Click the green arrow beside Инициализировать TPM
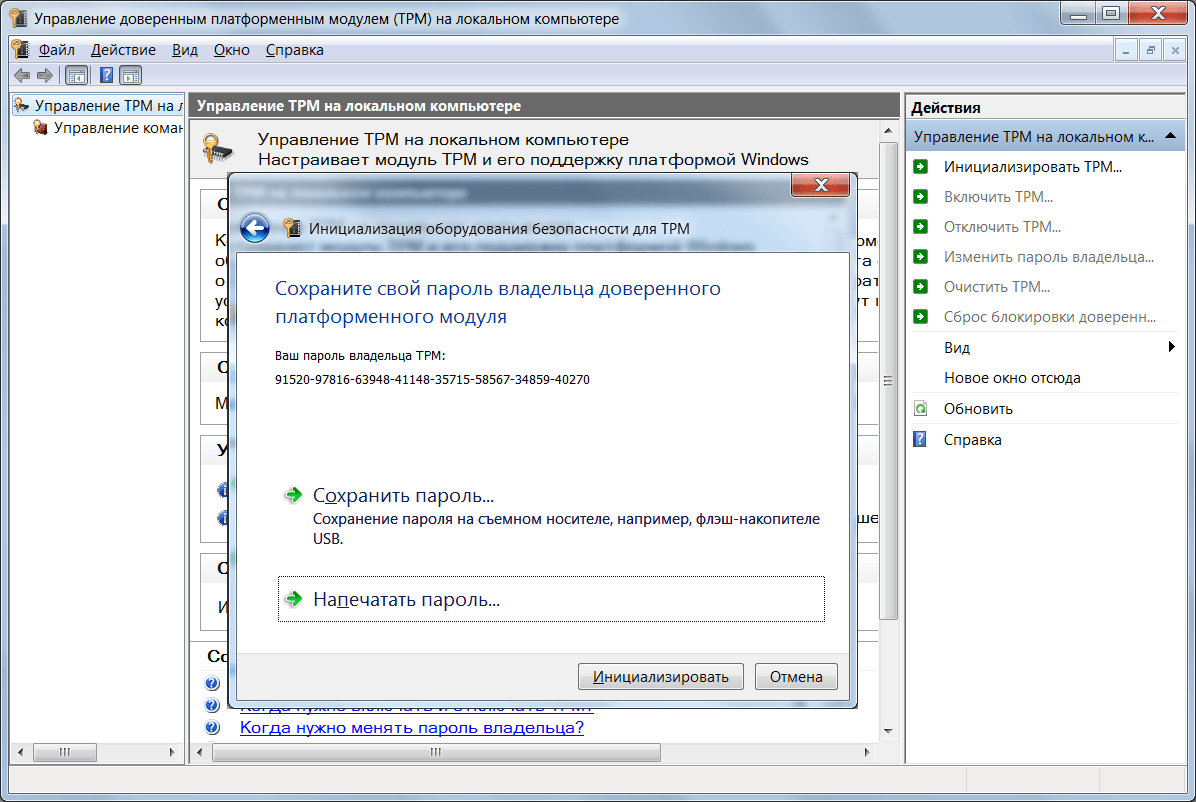 click(x=921, y=167)
